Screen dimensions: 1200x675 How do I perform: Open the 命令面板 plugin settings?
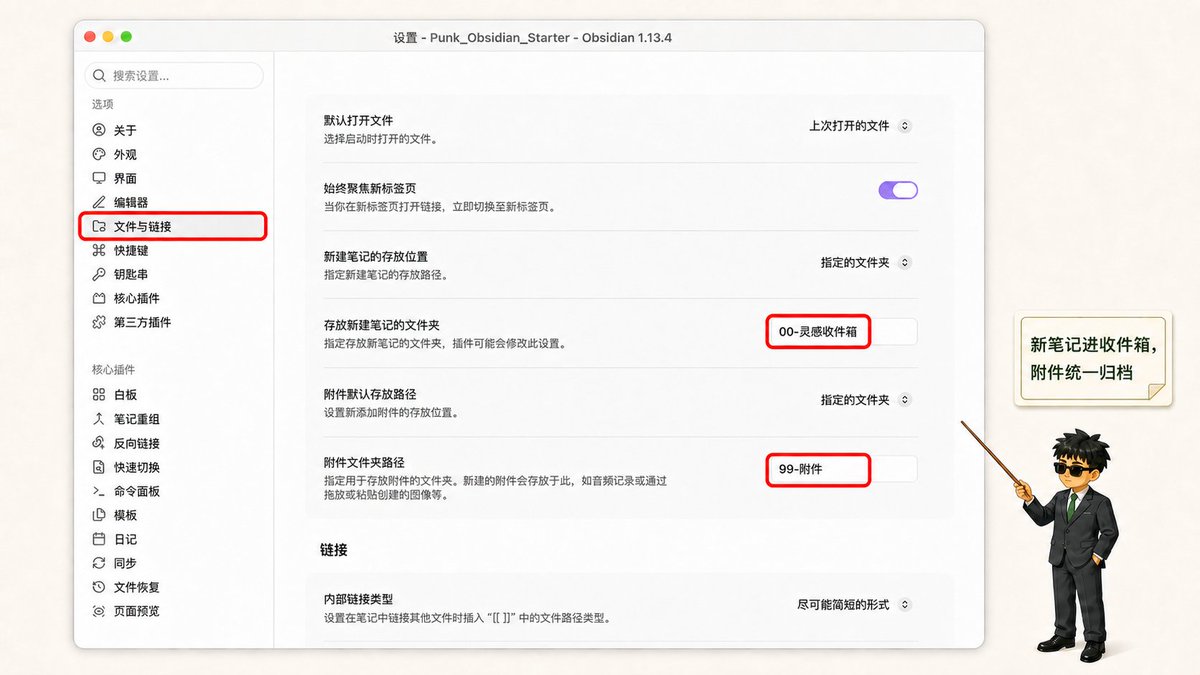174,491
